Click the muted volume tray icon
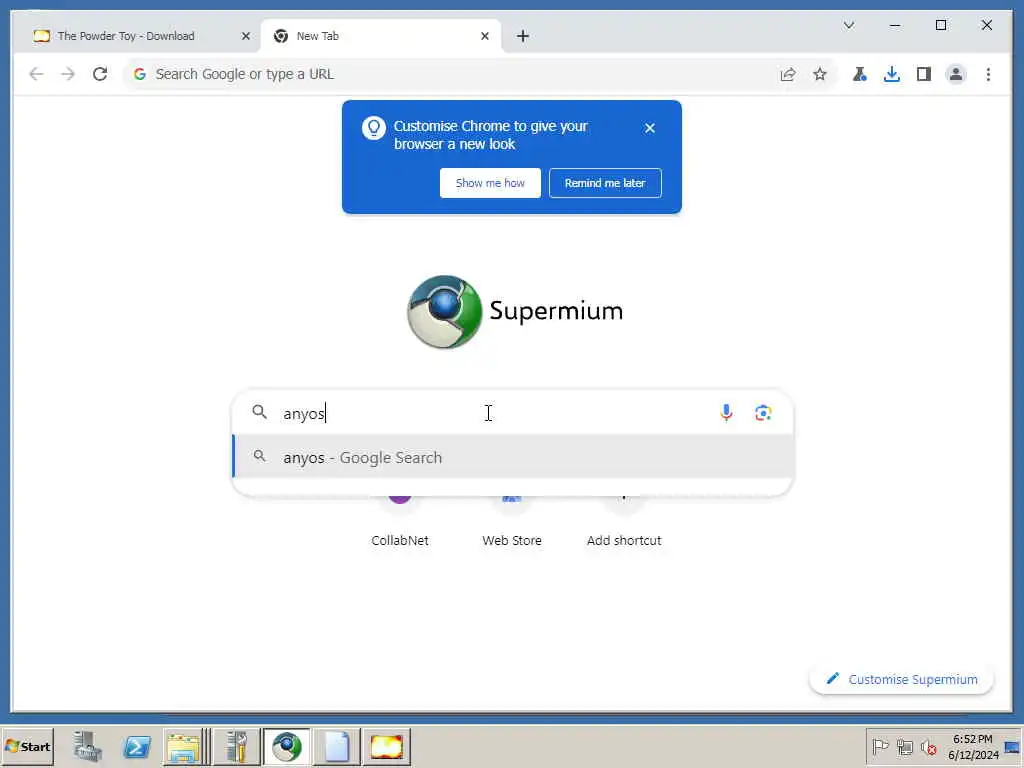 929,746
